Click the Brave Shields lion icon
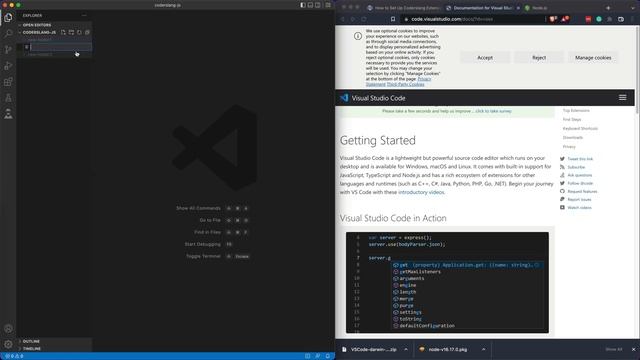 click(x=553, y=19)
